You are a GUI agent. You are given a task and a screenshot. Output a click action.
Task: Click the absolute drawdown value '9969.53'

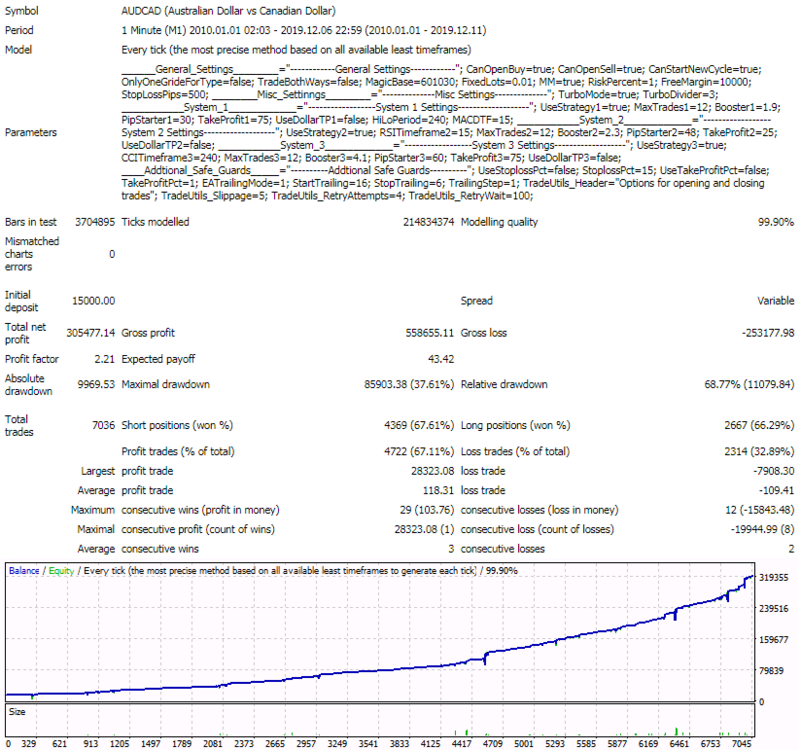96,384
